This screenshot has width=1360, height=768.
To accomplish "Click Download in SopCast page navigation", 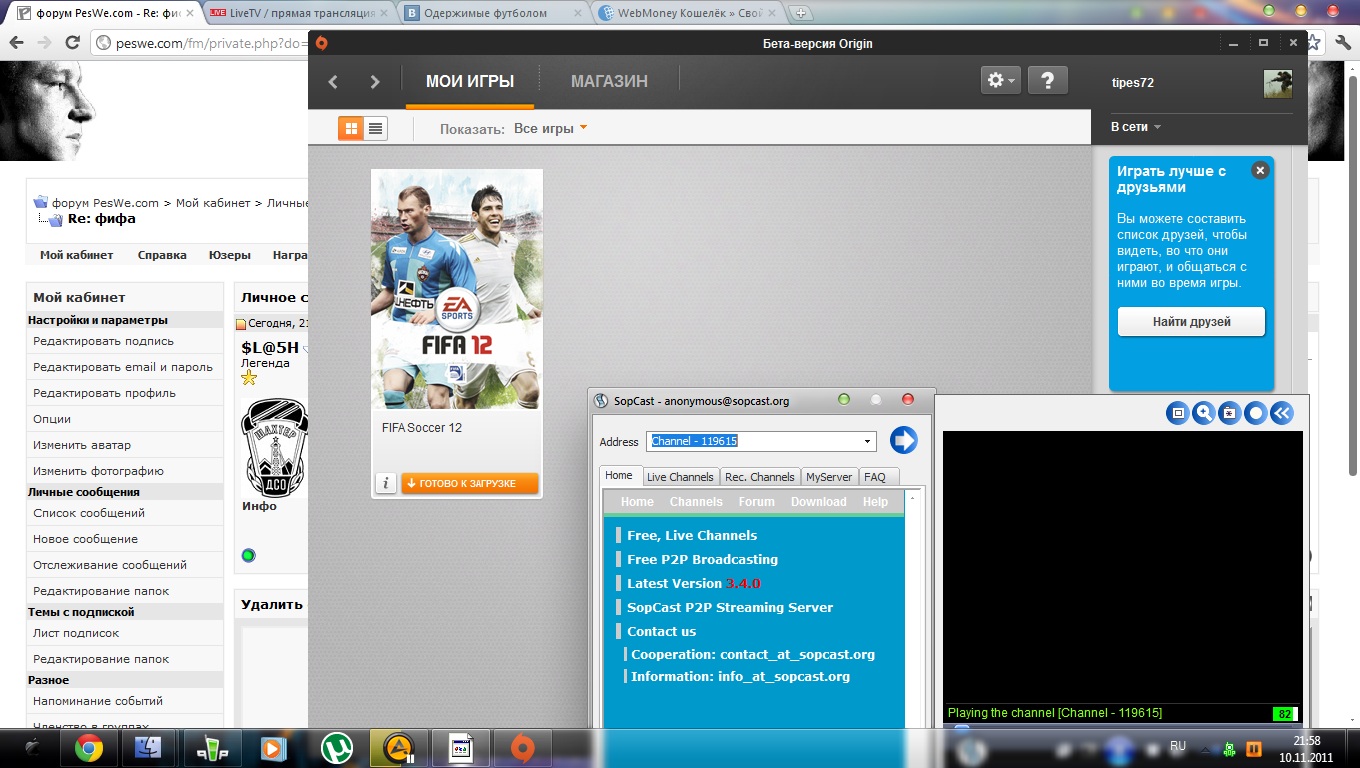I will point(819,502).
